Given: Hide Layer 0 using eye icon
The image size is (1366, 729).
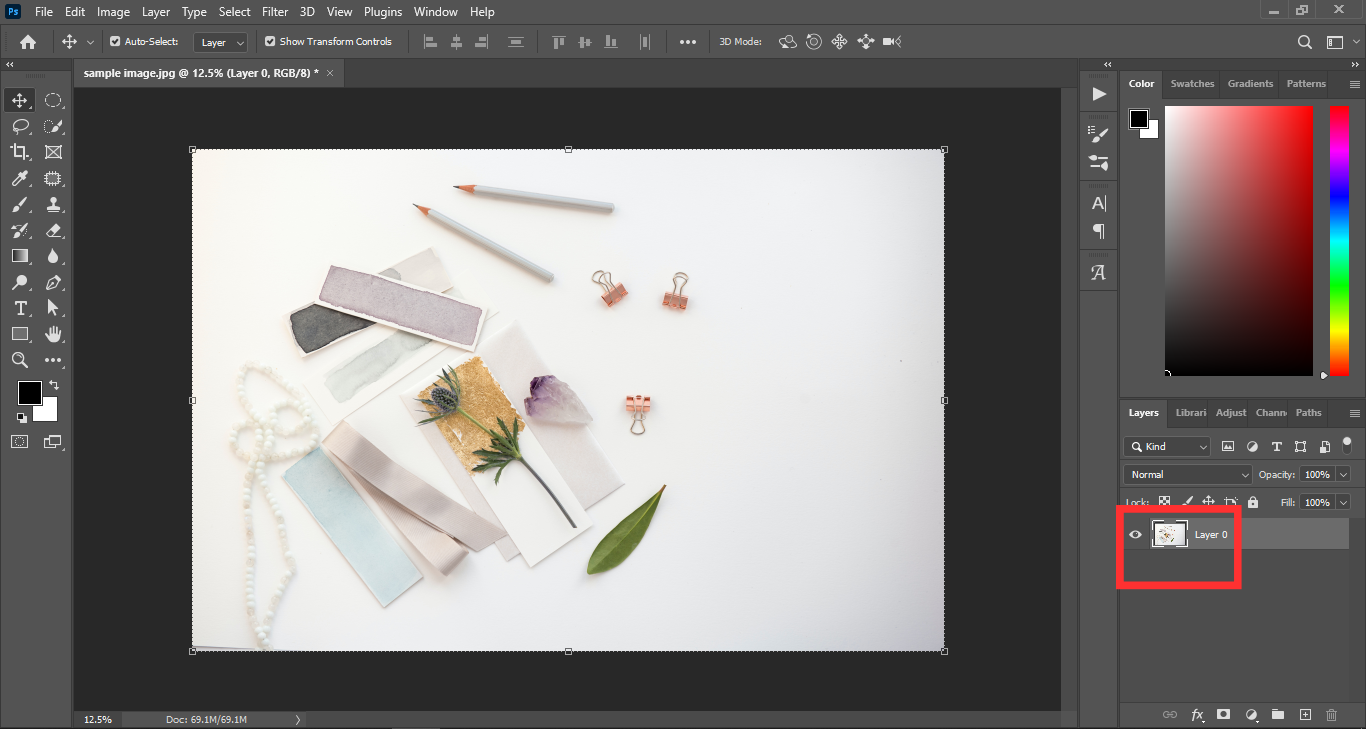Looking at the screenshot, I should 1135,535.
